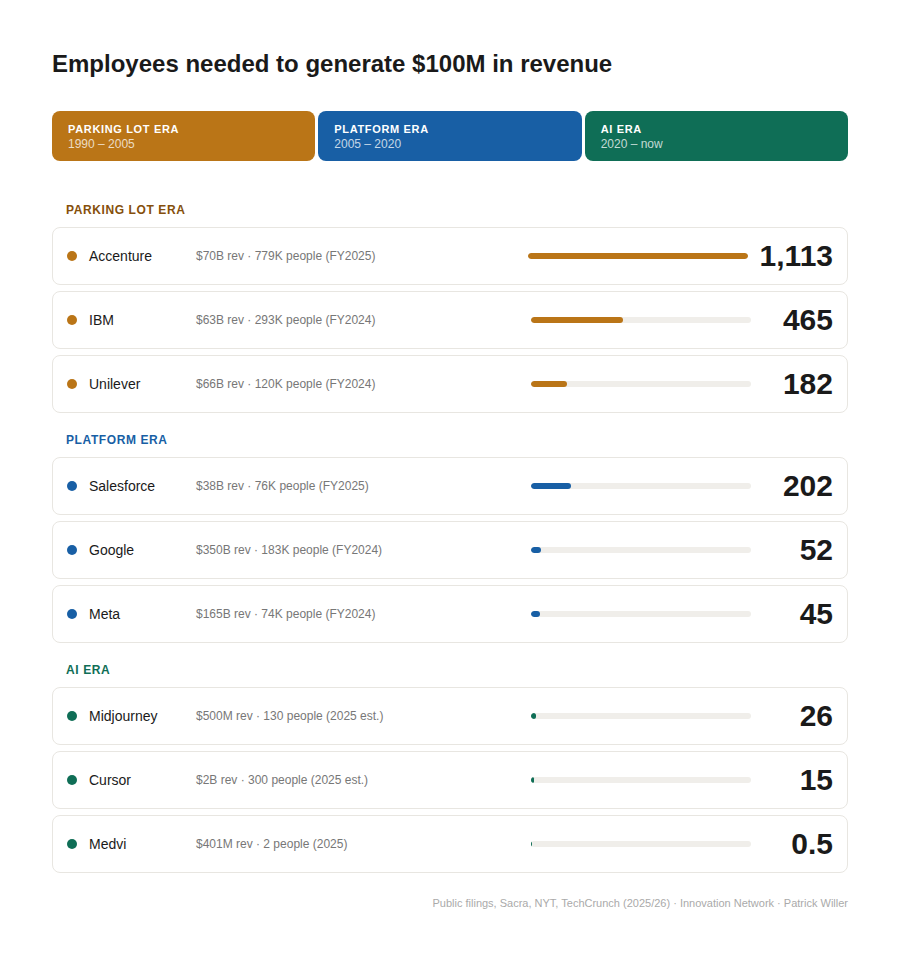The height and width of the screenshot is (957, 900).
Task: Click the green AI ERA section heading
Action: tap(88, 670)
